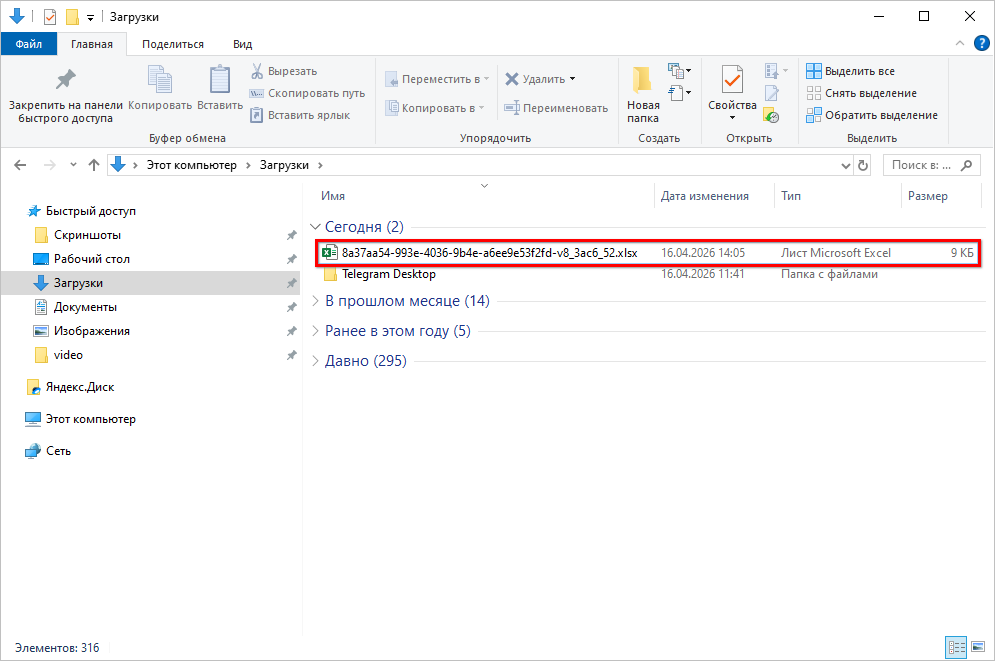The image size is (995, 661).
Task: Click the Back navigation arrow
Action: tap(21, 165)
